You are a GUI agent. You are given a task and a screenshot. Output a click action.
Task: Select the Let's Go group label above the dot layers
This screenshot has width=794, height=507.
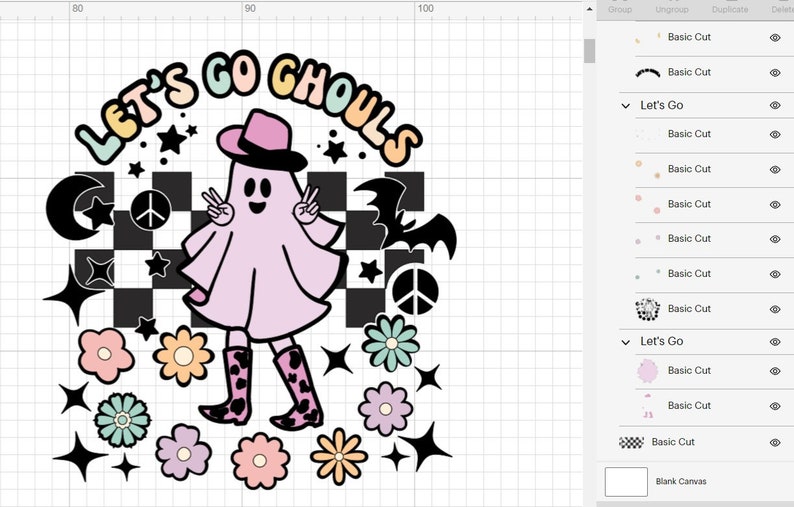pyautogui.click(x=661, y=105)
